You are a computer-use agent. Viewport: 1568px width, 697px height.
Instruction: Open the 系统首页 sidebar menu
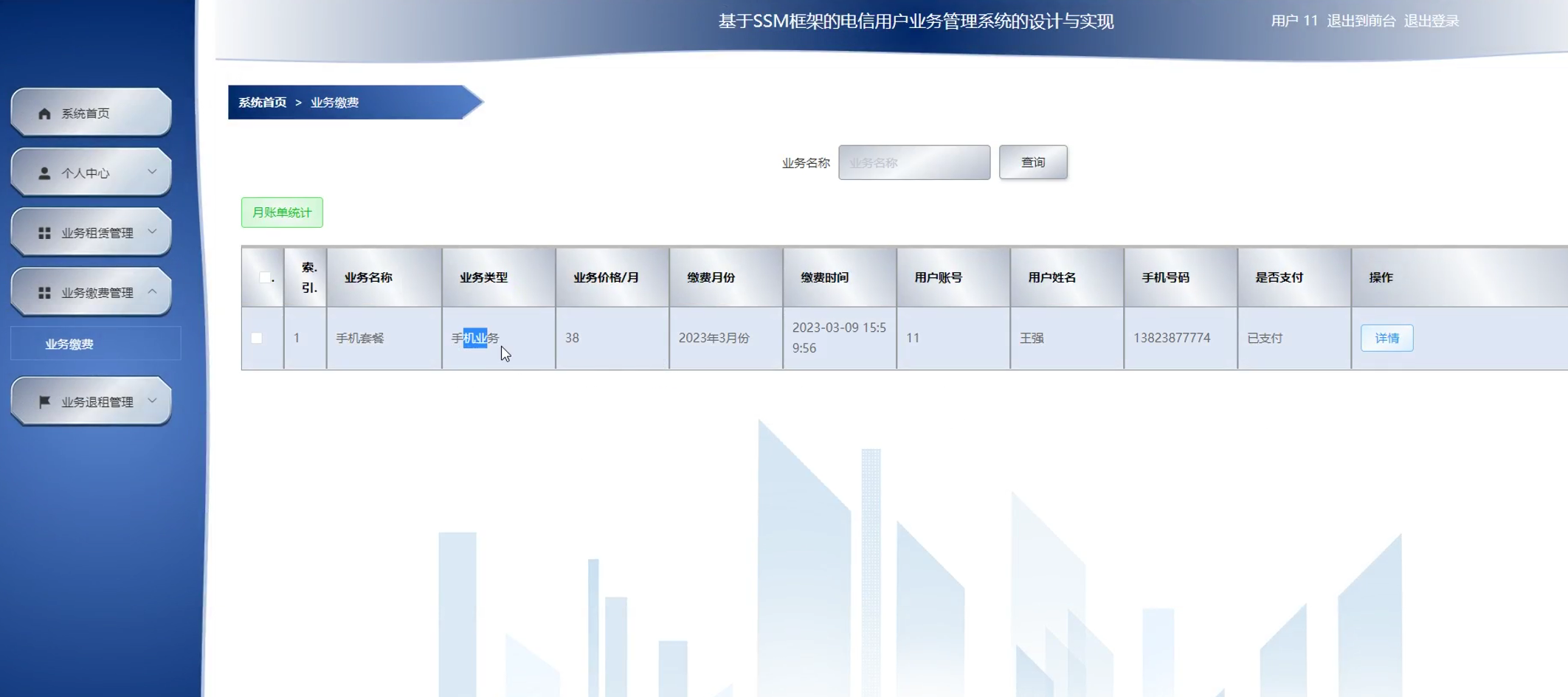tap(91, 113)
